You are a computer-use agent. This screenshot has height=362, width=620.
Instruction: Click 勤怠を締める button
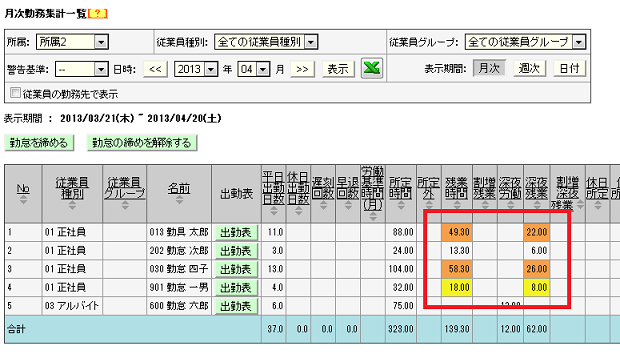(39, 143)
